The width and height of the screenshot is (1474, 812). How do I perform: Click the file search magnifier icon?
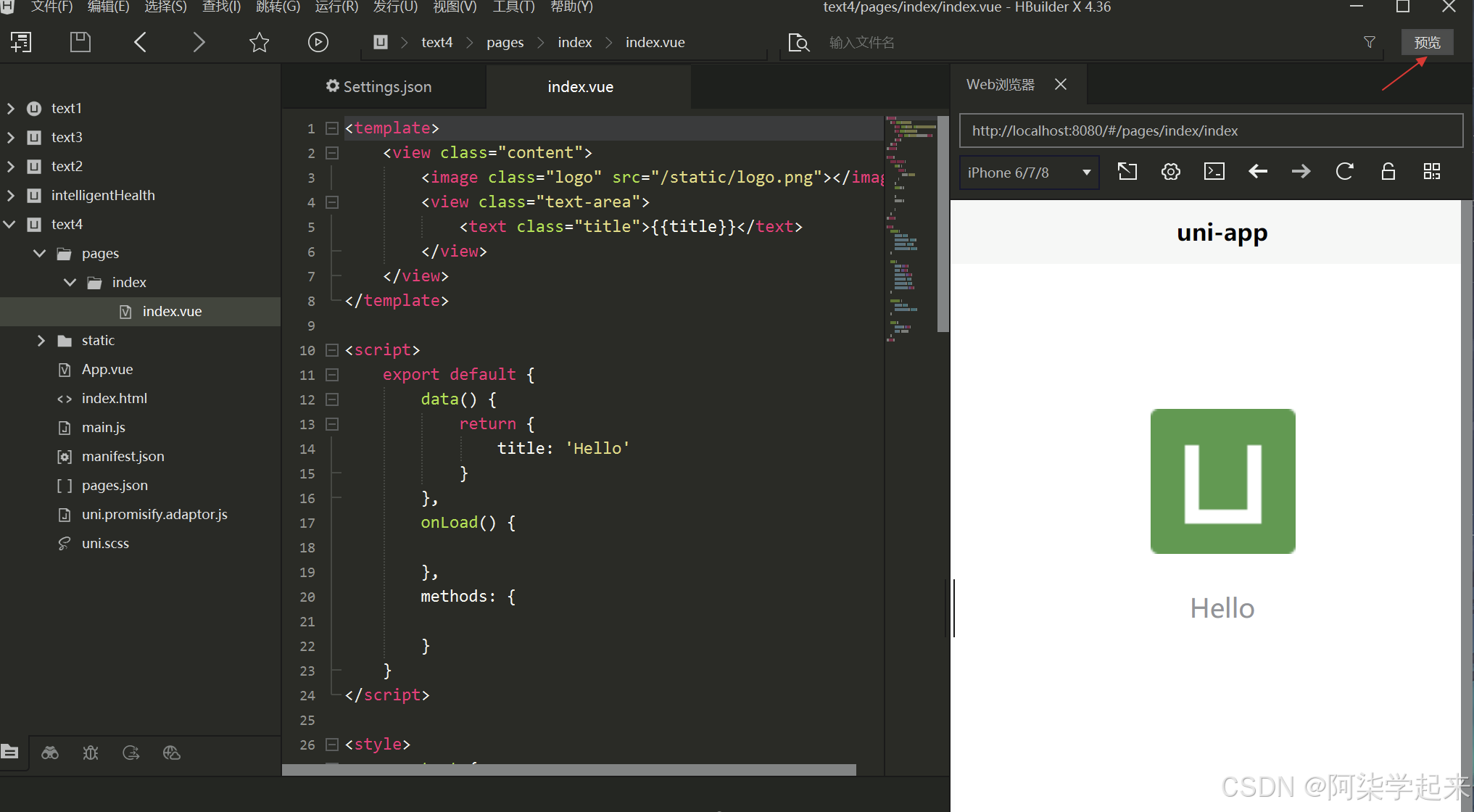point(798,43)
